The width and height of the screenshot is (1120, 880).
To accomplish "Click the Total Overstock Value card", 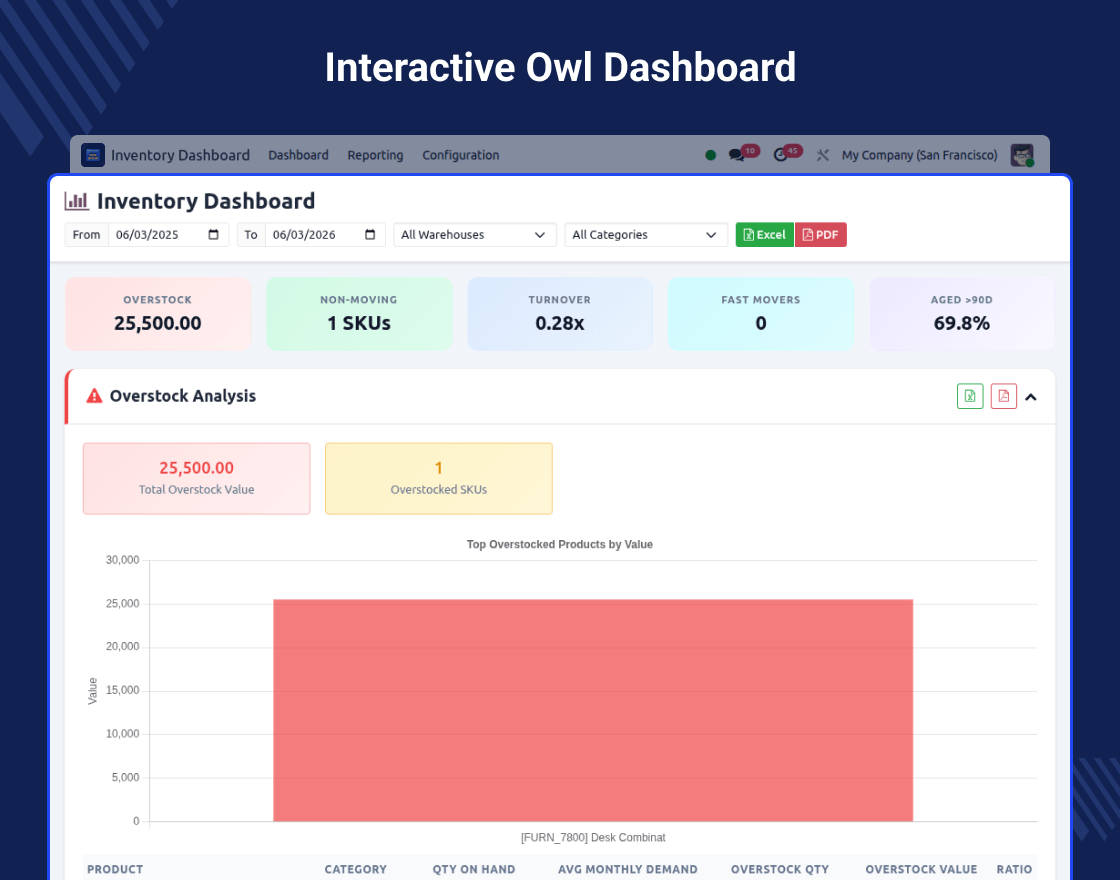I will tap(196, 479).
